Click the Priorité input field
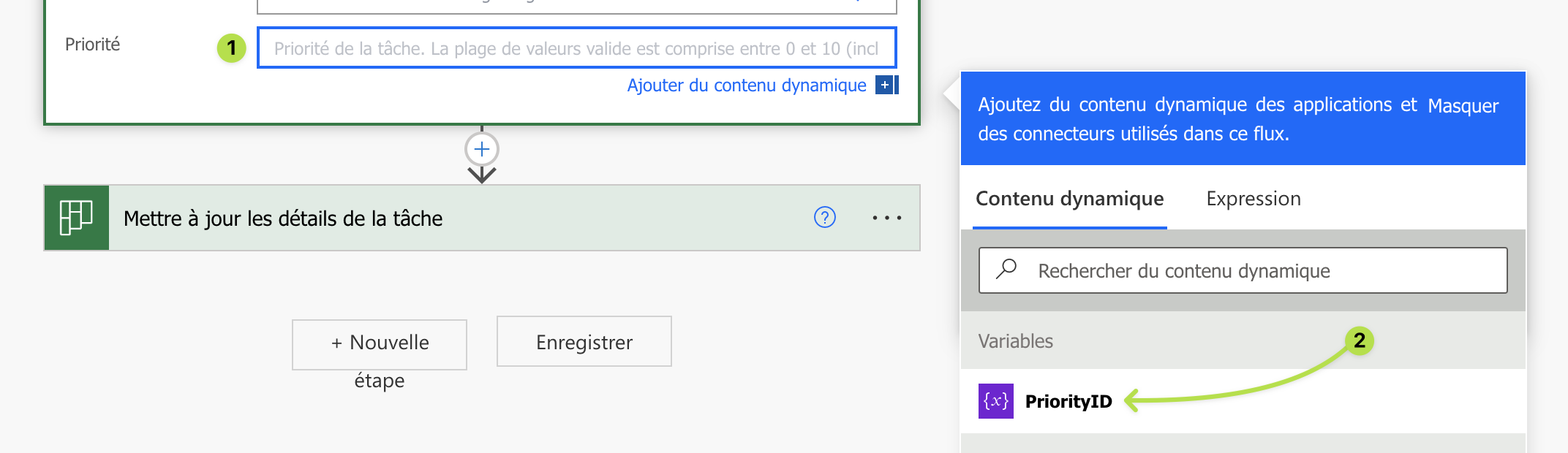Screen dimensions: 1568x453 click(x=576, y=48)
